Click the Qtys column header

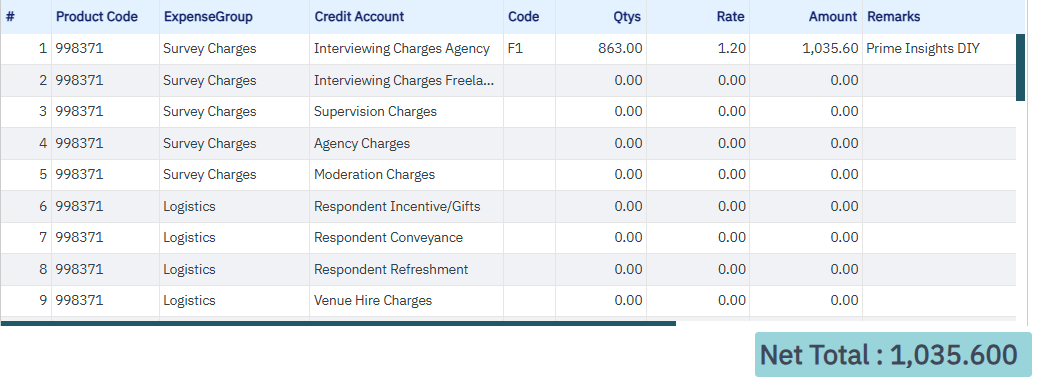pyautogui.click(x=601, y=17)
